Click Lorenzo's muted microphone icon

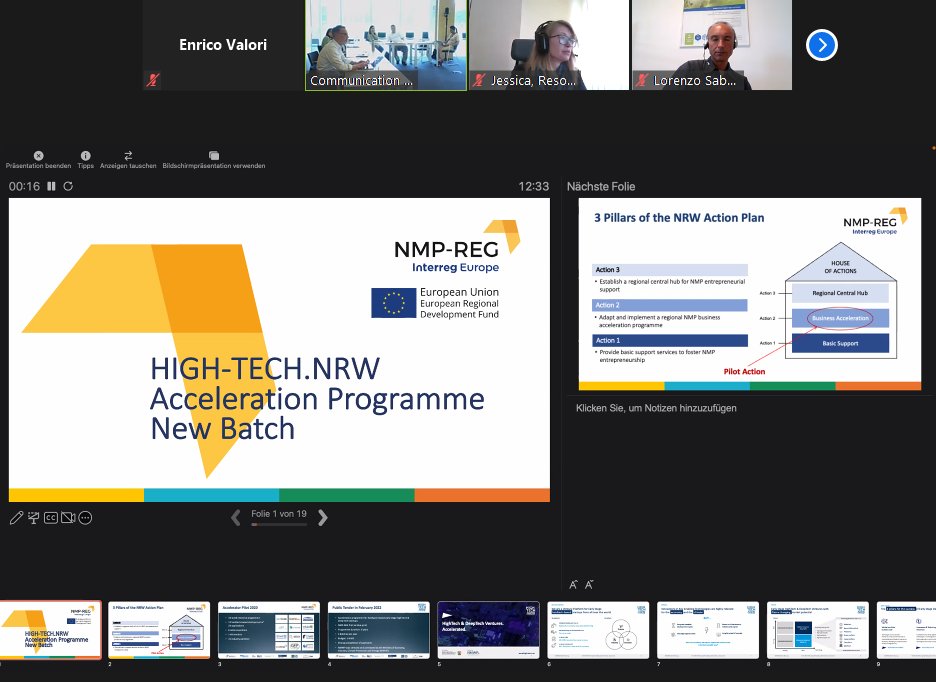click(x=642, y=80)
